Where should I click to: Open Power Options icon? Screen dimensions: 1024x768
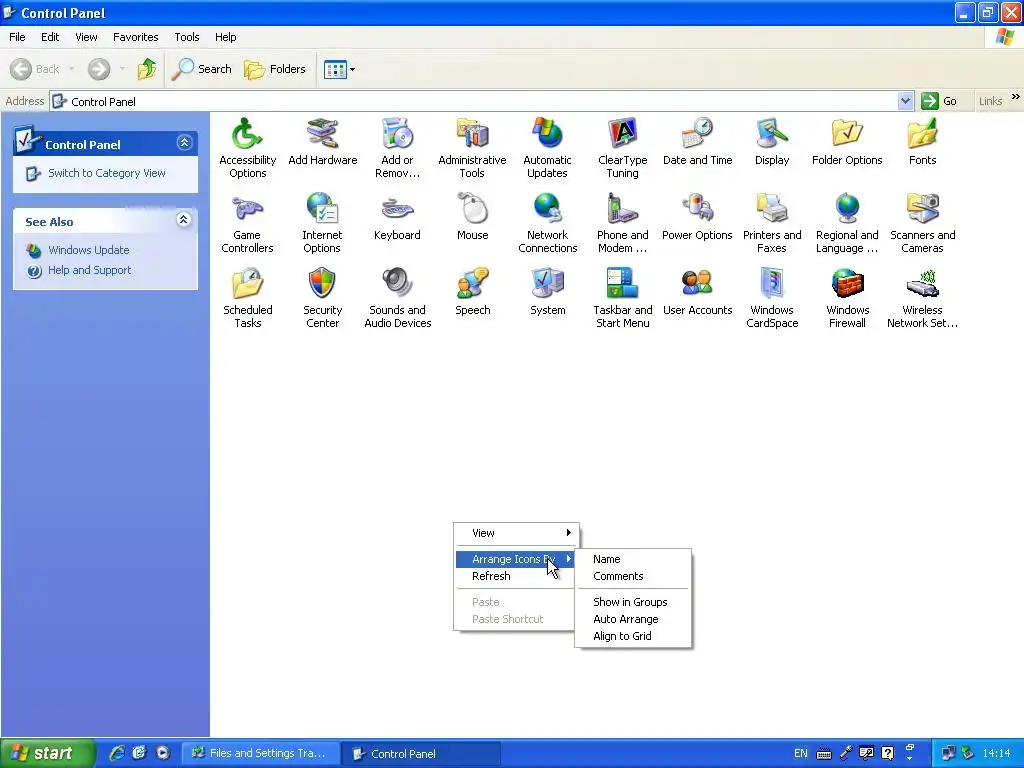tap(697, 209)
